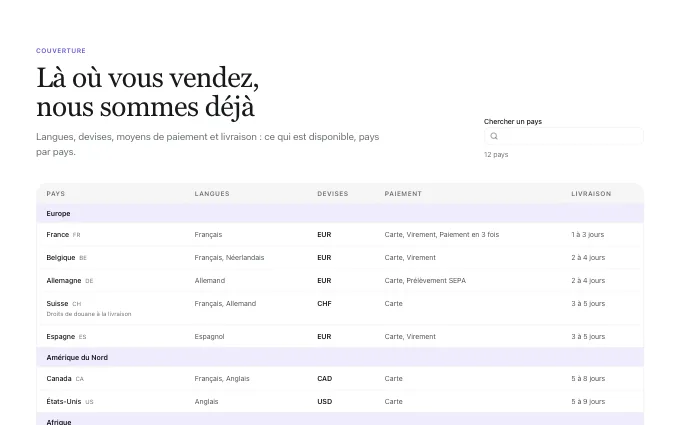Click the USD currency cell
The height and width of the screenshot is (425, 680).
point(324,402)
